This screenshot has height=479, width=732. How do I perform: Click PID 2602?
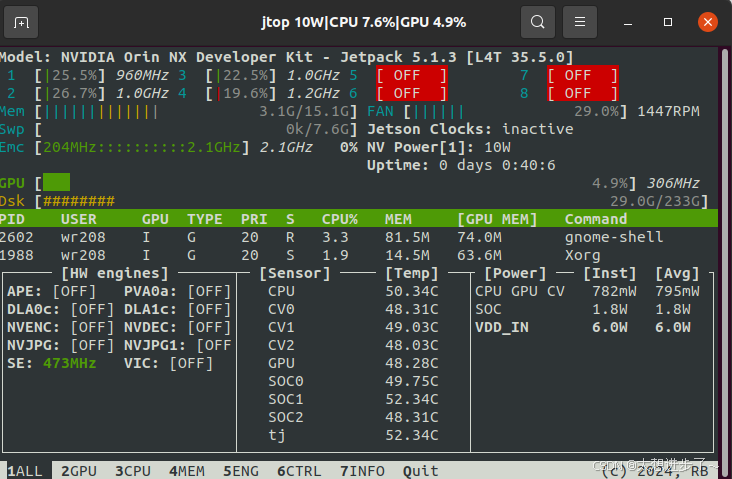[x=17, y=237]
